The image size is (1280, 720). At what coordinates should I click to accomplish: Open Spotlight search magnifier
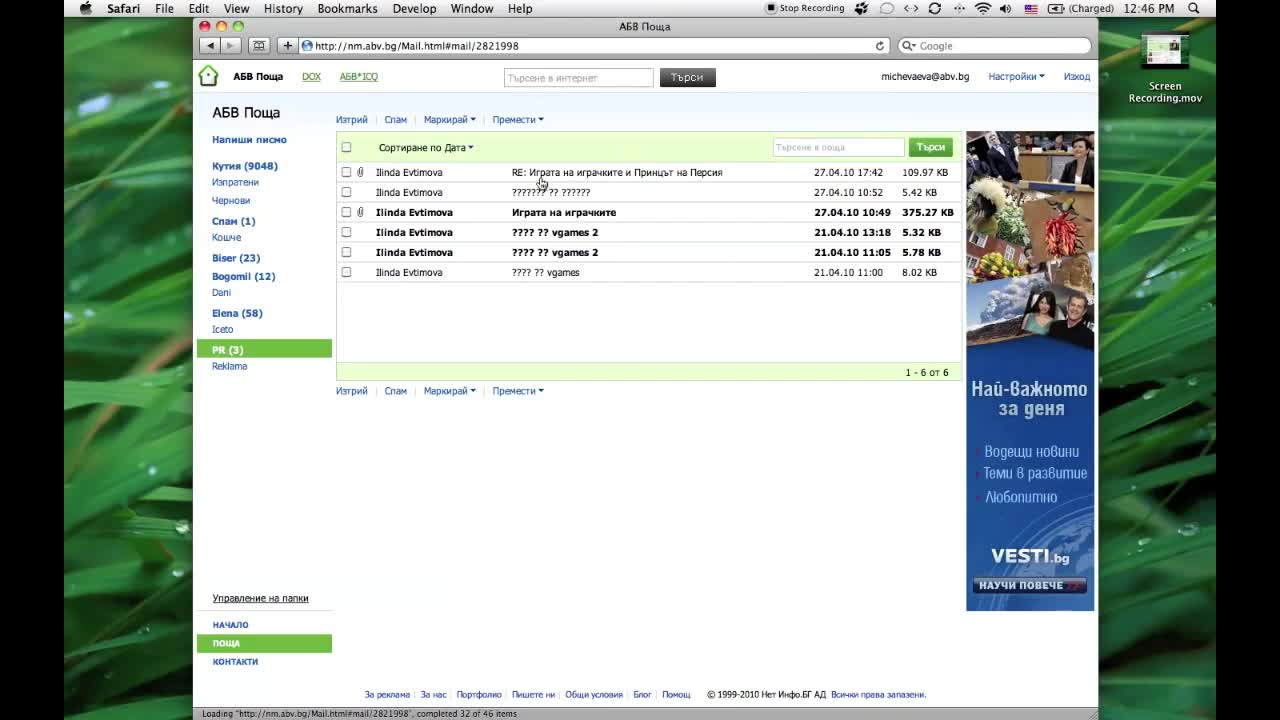pos(1194,8)
